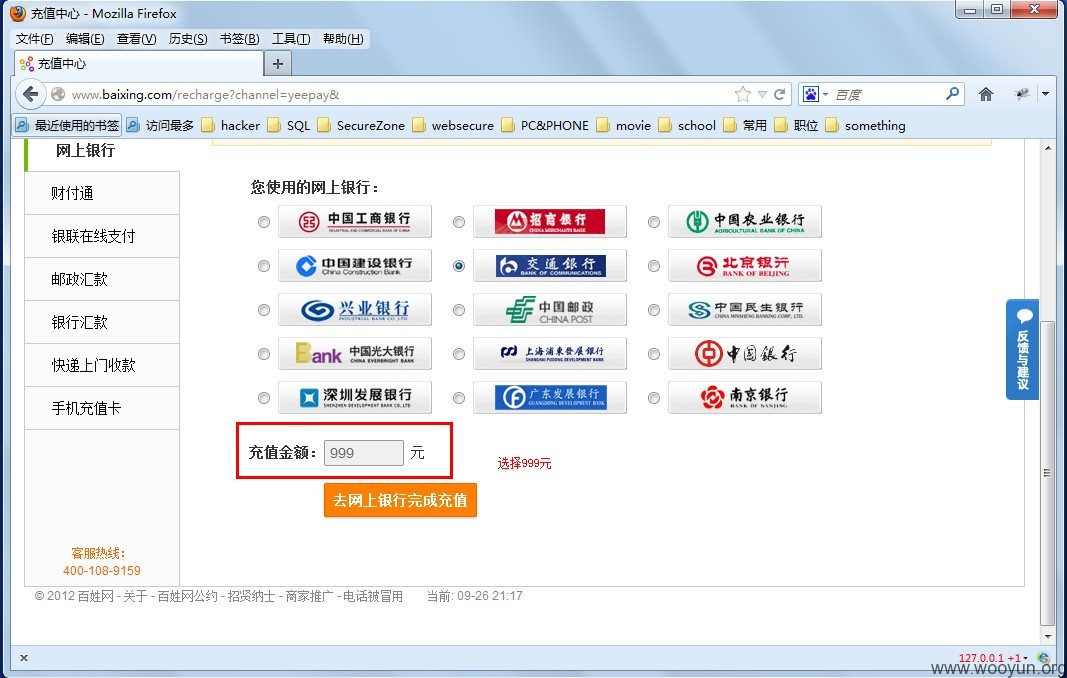Open the 访问最多 most visited menu
This screenshot has height=678, width=1067.
click(x=161, y=125)
